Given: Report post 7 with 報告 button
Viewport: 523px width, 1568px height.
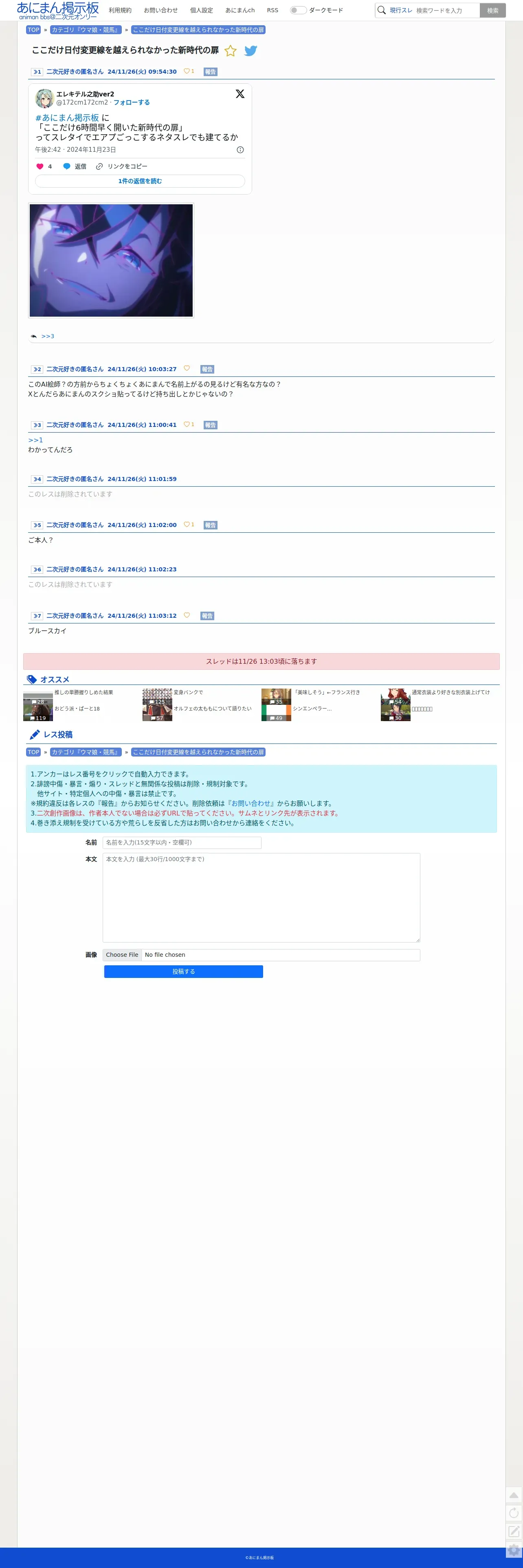Looking at the screenshot, I should click(207, 616).
